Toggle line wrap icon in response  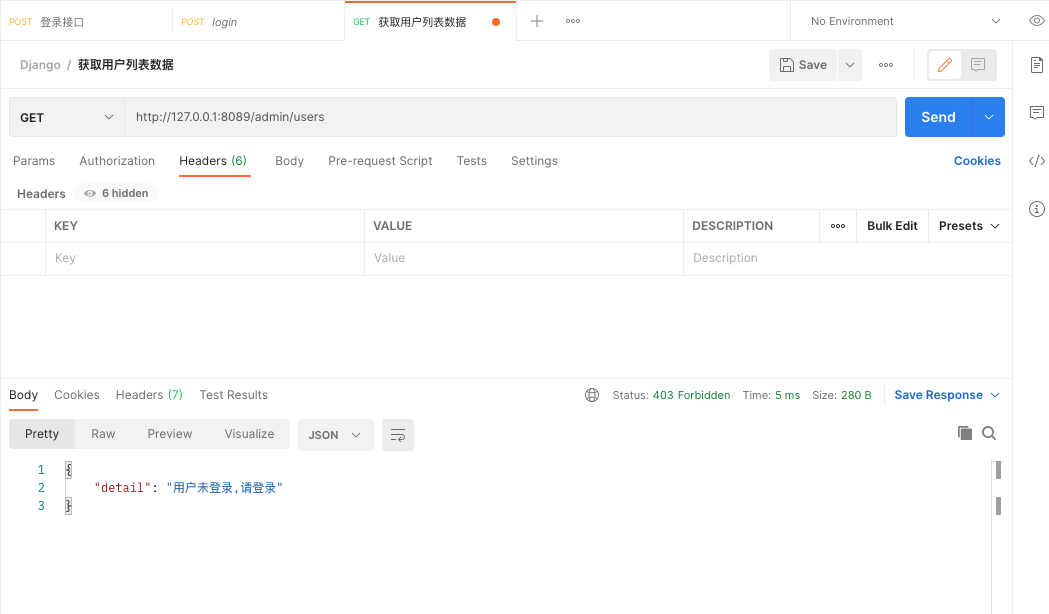pos(398,435)
